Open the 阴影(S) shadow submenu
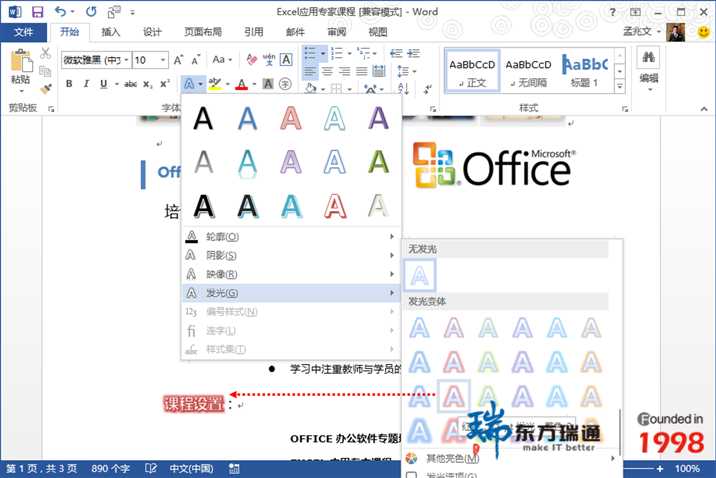Screen dimensions: 716x478 click(x=291, y=255)
